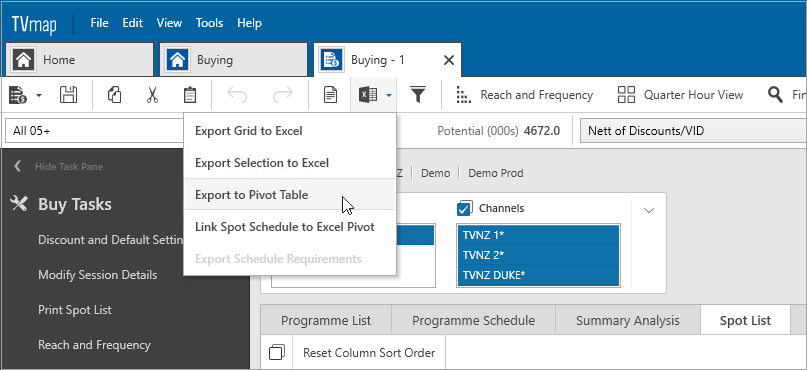Screen dimensions: 807x370
Task: Choose Export to Pivot Table
Action: [290, 195]
